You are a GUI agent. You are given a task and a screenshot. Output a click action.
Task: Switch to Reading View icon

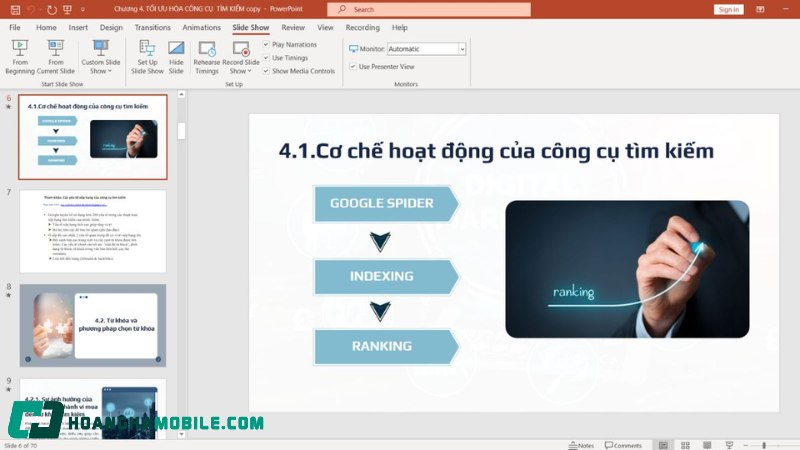(707, 445)
